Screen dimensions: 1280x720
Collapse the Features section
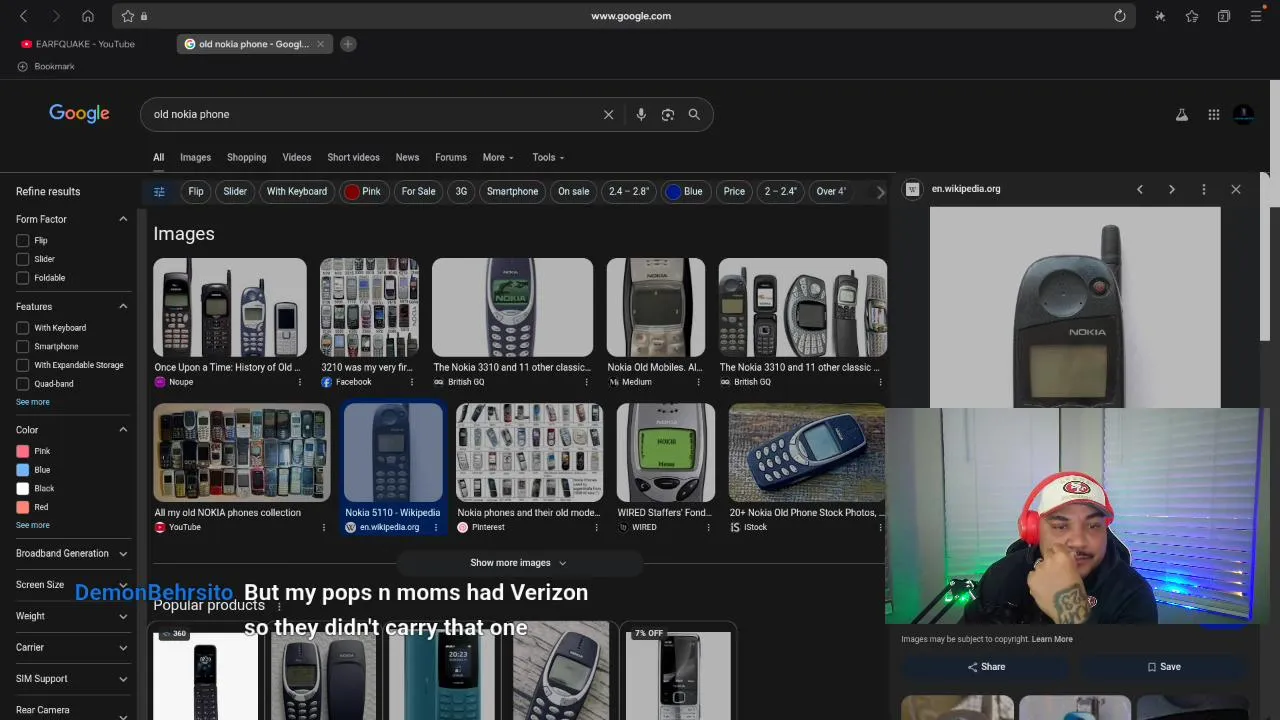tap(123, 307)
